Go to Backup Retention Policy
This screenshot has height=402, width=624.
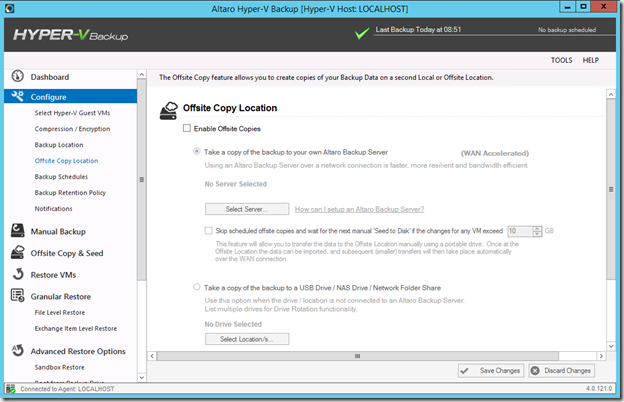pyautogui.click(x=70, y=193)
